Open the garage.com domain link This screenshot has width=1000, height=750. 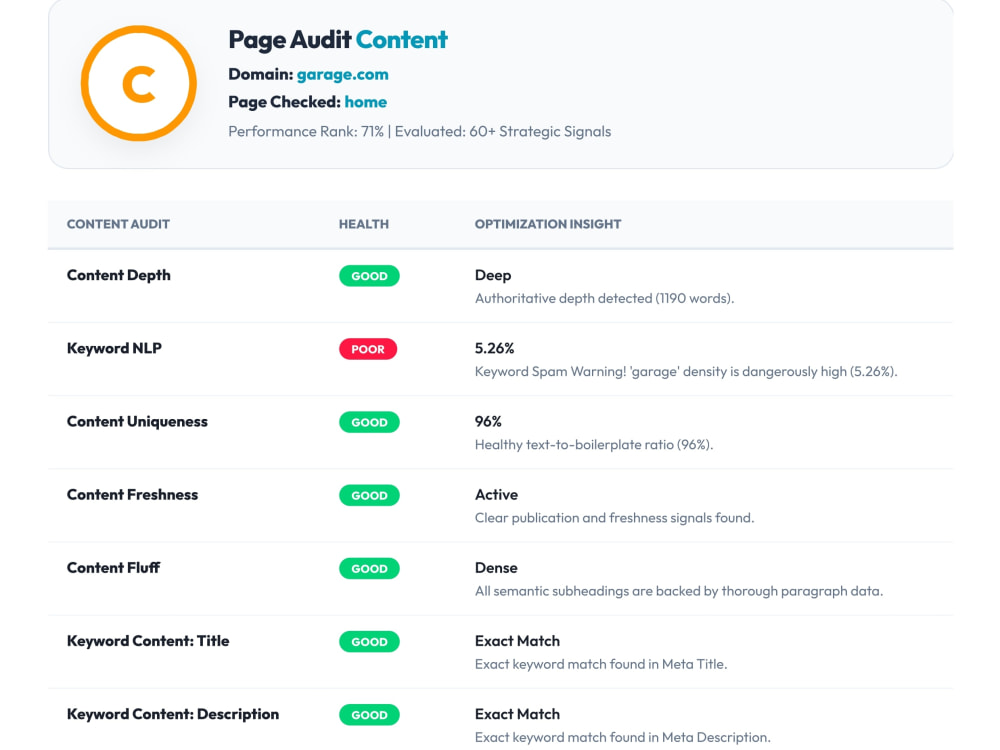tap(342, 75)
